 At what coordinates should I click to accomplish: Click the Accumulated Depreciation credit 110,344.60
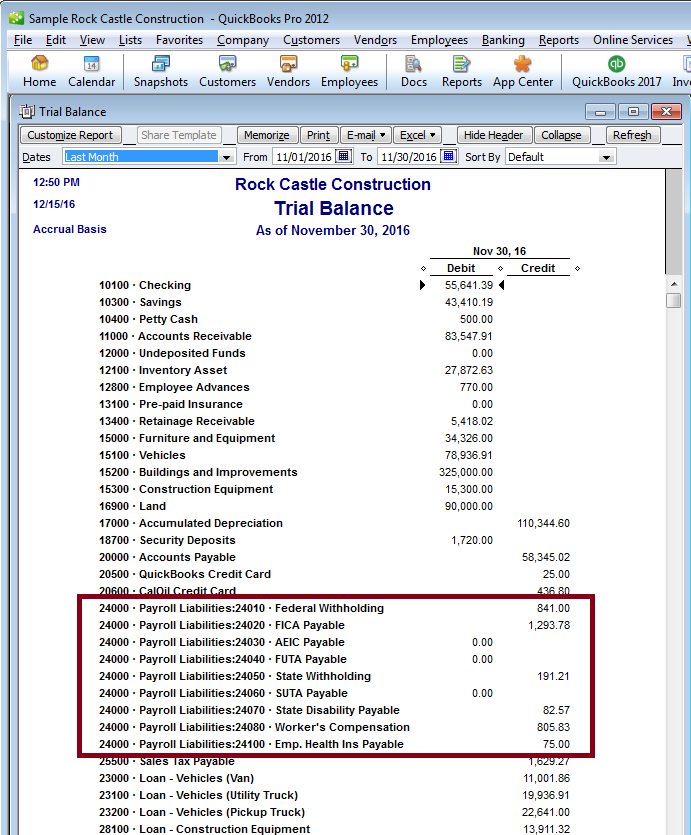pyautogui.click(x=543, y=523)
